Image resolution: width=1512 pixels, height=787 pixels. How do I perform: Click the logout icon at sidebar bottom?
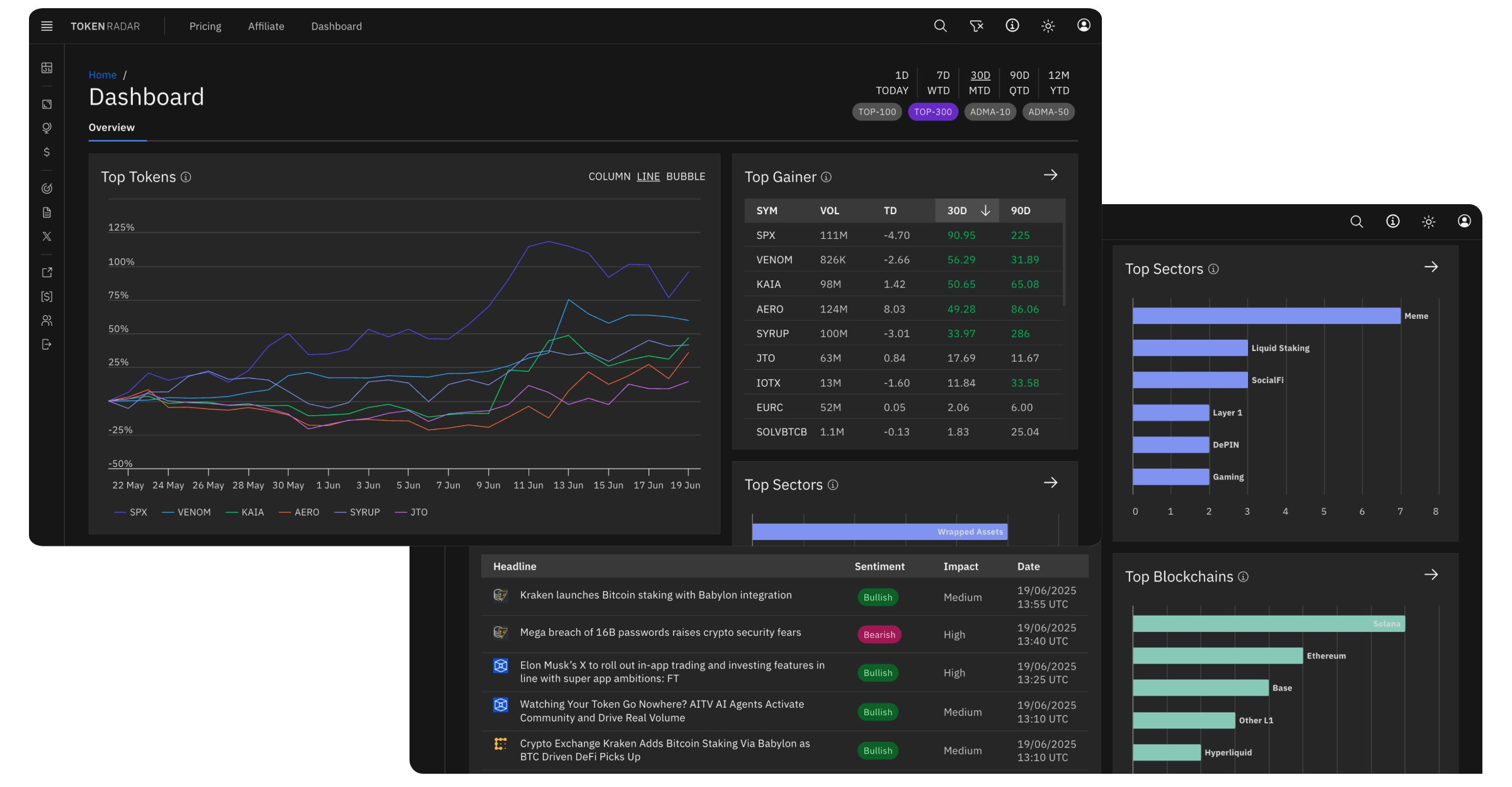[x=47, y=344]
